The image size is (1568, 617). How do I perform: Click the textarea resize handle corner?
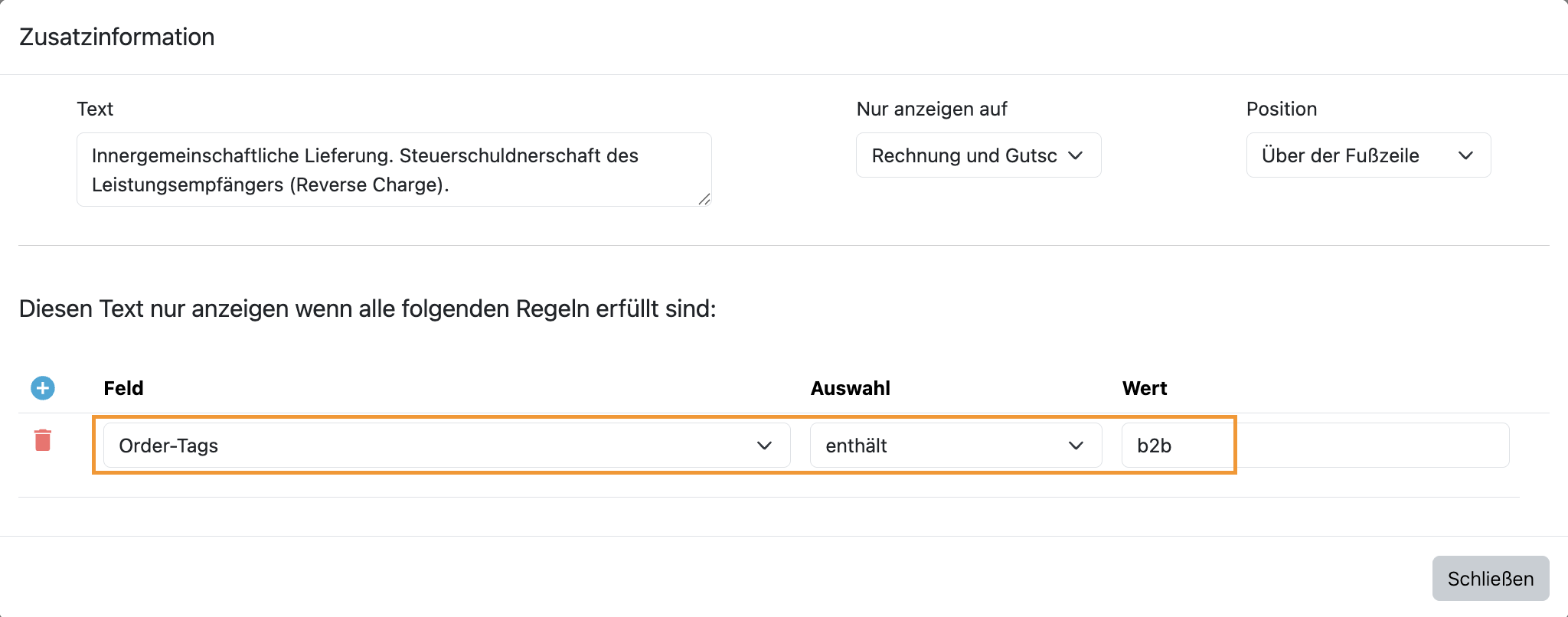(704, 199)
